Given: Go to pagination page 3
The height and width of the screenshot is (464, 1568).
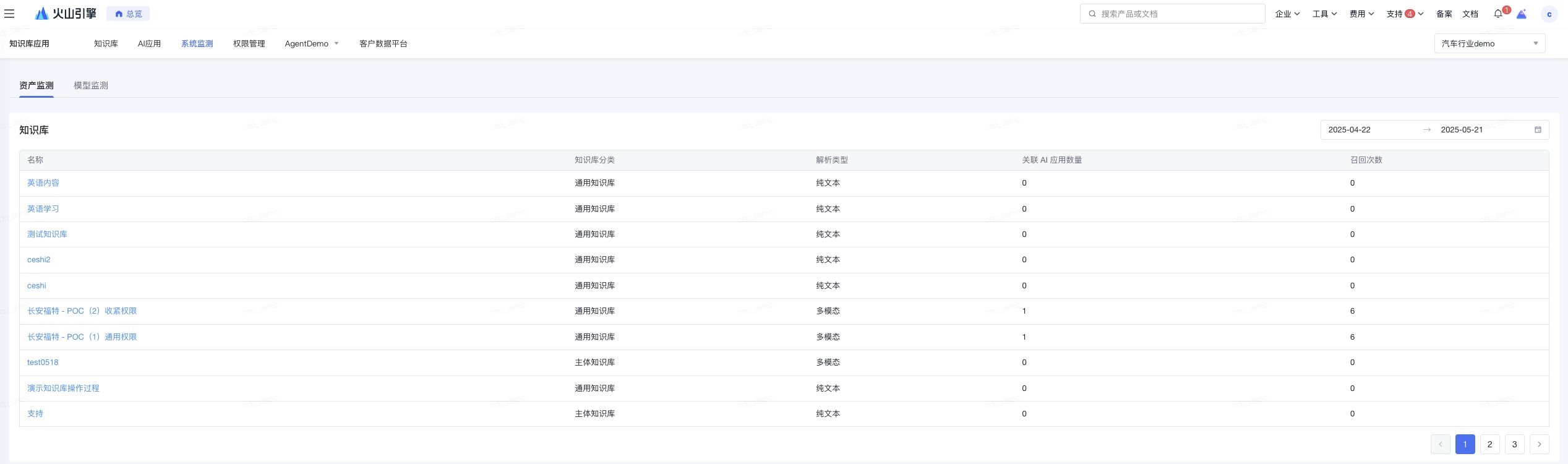Looking at the screenshot, I should (x=1514, y=444).
